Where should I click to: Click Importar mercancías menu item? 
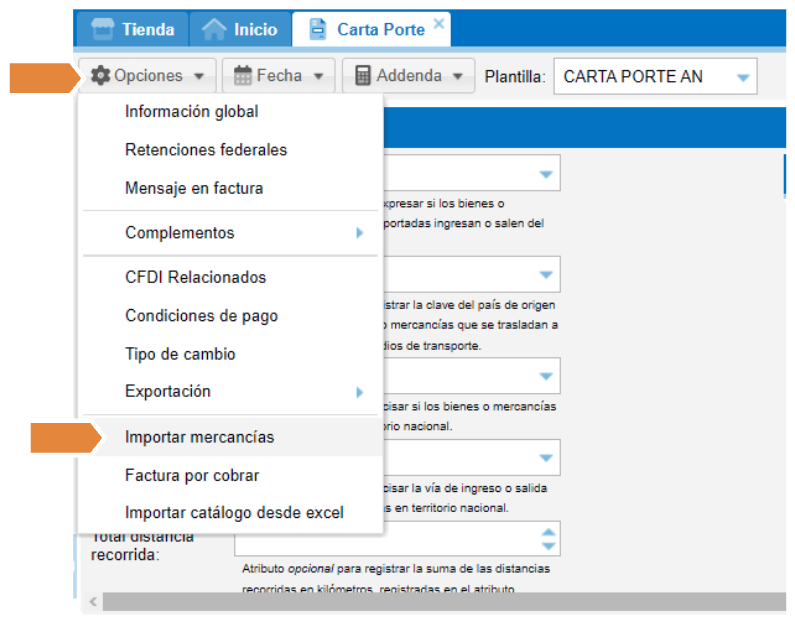(x=199, y=437)
